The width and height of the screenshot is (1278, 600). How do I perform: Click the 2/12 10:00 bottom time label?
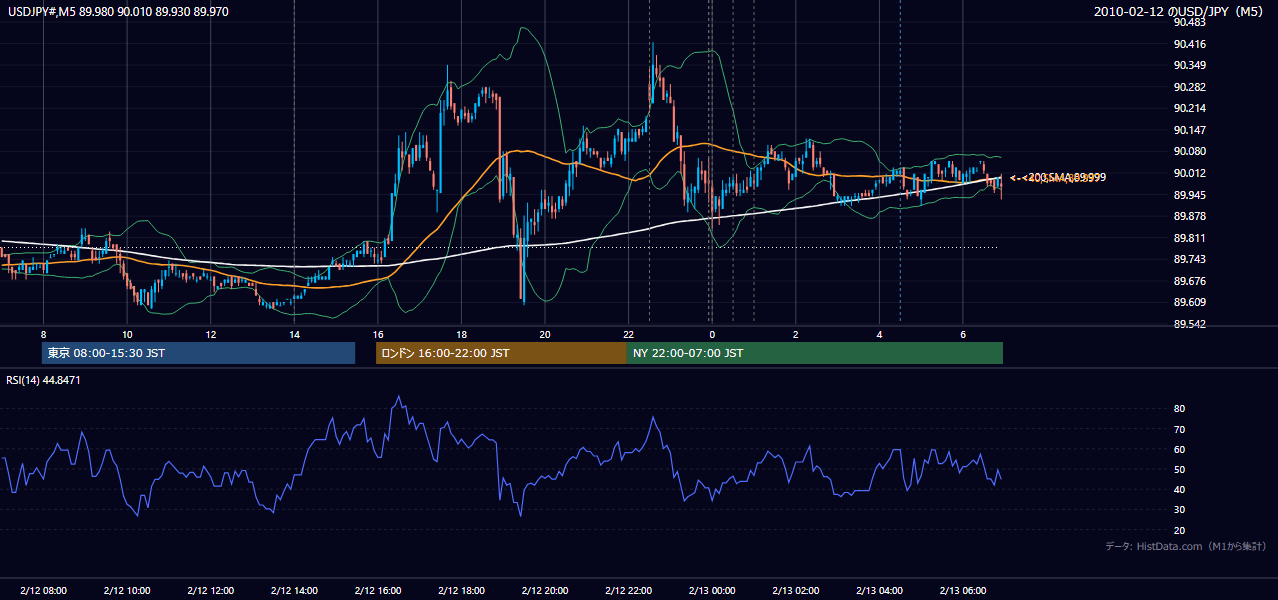(x=127, y=591)
